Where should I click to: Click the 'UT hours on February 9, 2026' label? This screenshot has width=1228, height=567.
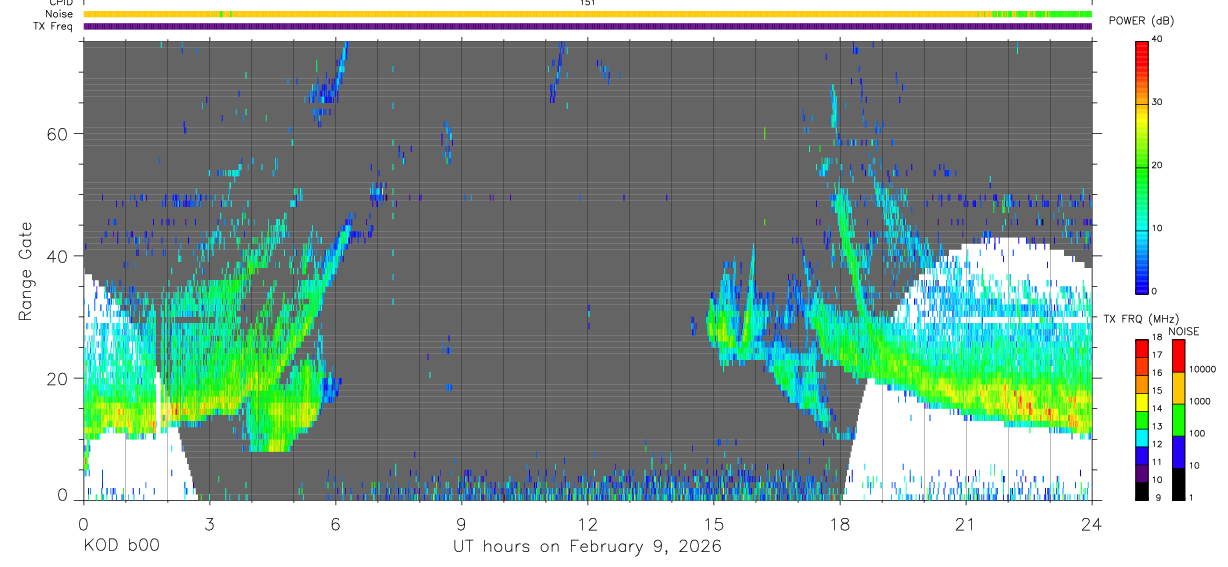pyautogui.click(x=587, y=546)
